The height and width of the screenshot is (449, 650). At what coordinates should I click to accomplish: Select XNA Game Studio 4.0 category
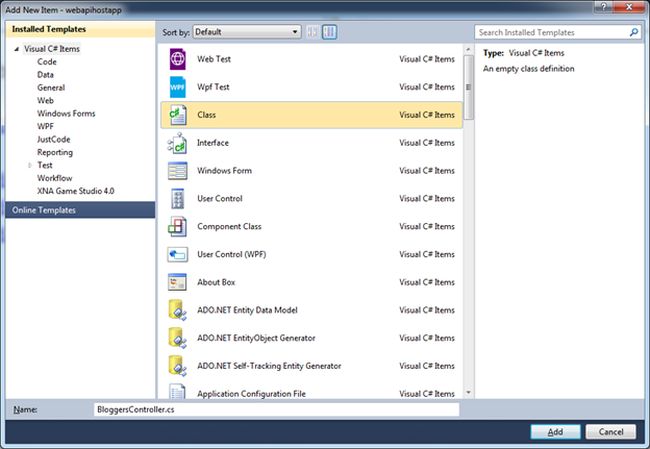[76, 191]
